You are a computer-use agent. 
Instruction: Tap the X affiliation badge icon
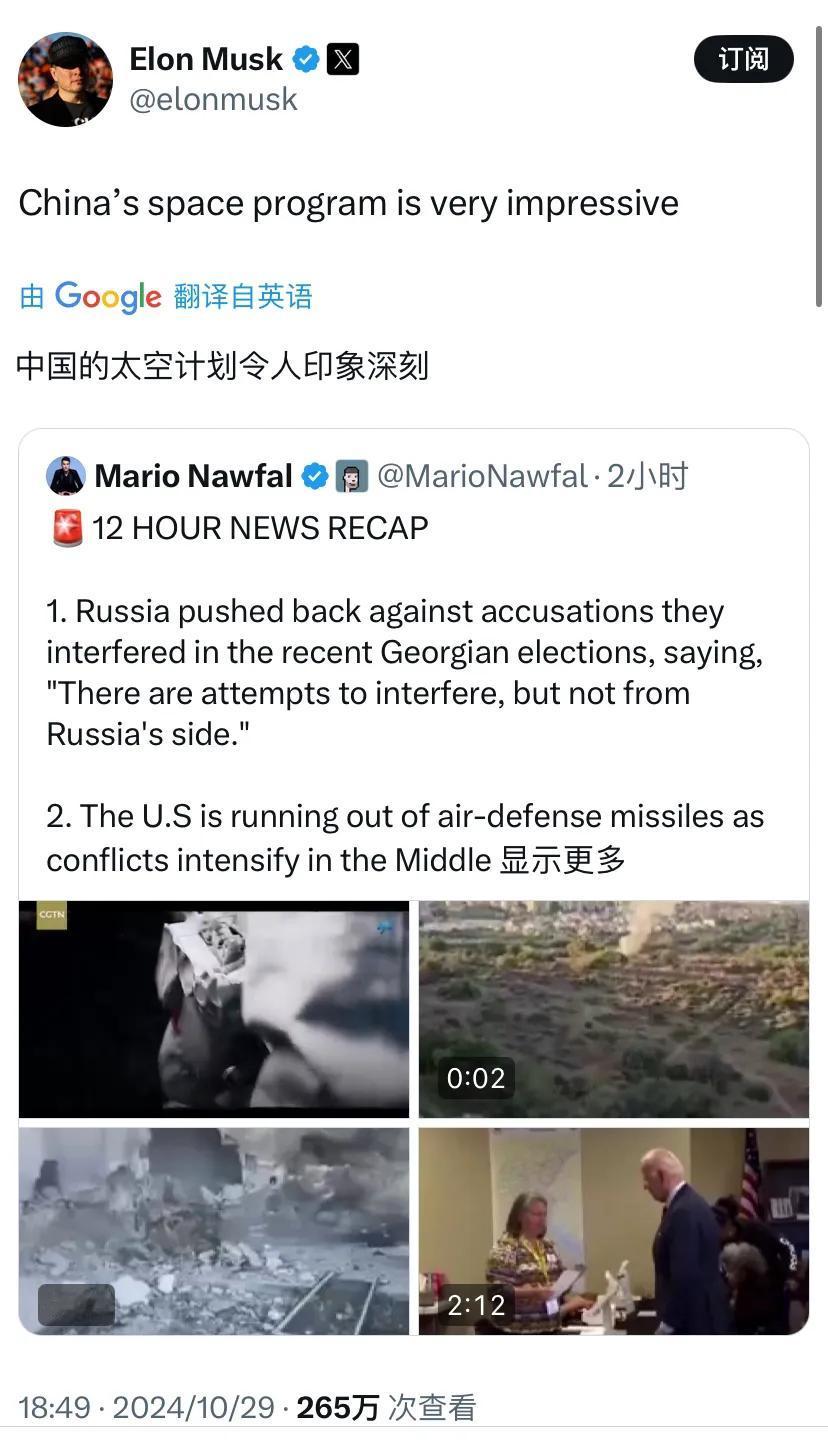(x=342, y=59)
